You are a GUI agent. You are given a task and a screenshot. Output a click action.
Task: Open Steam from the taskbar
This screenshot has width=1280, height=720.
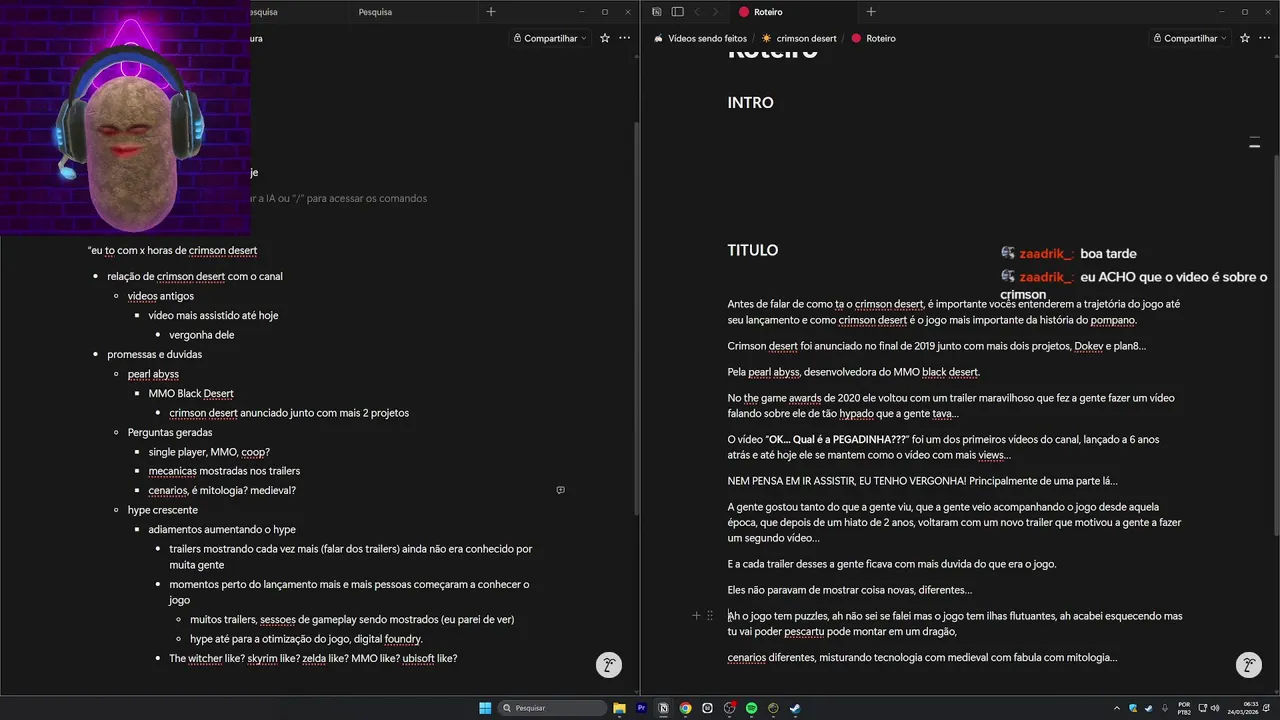795,708
